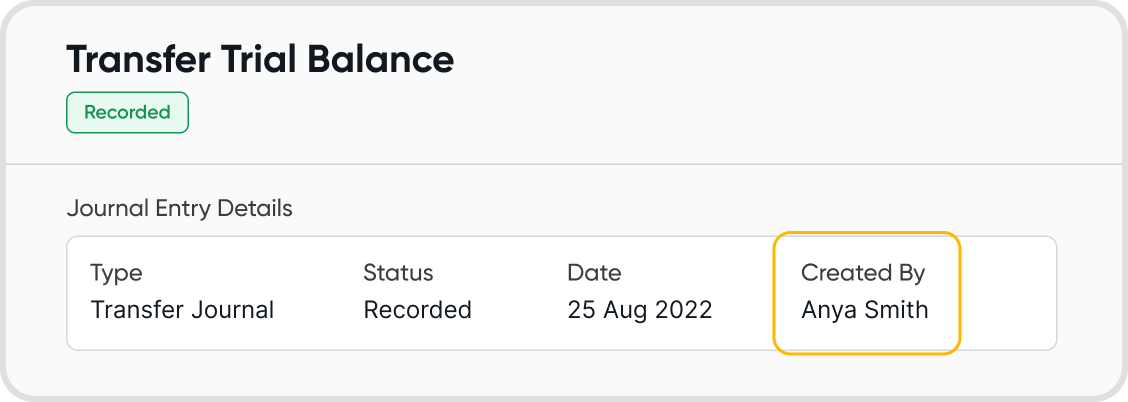The width and height of the screenshot is (1128, 402).
Task: Click the surname Smith in Created By
Action: (x=895, y=310)
